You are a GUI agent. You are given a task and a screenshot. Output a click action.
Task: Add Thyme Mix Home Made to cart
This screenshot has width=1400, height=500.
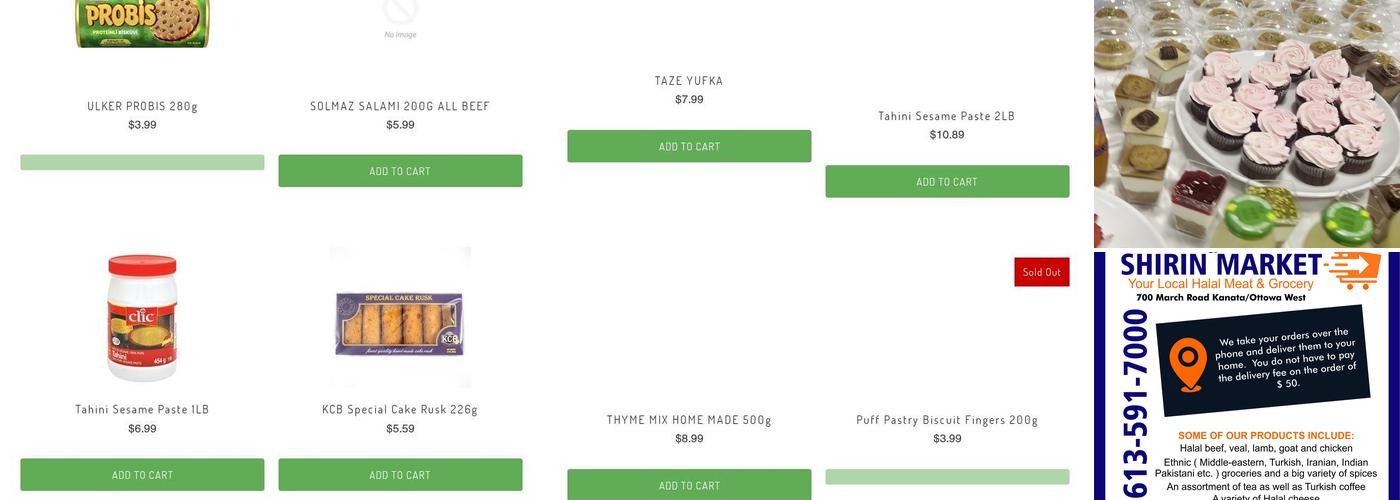coord(689,485)
